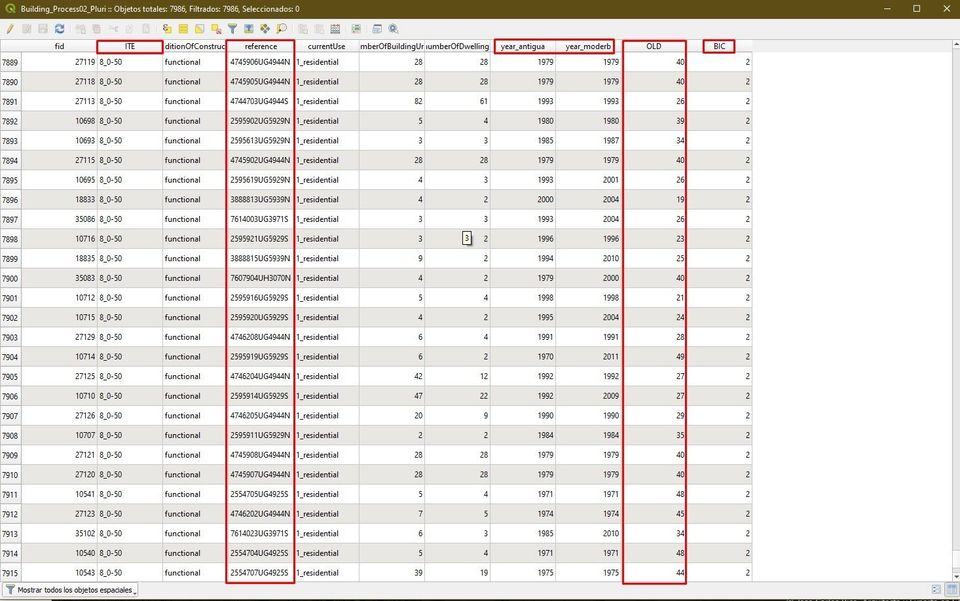Zoom map to selected rows
This screenshot has width=960, height=601.
pyautogui.click(x=282, y=29)
